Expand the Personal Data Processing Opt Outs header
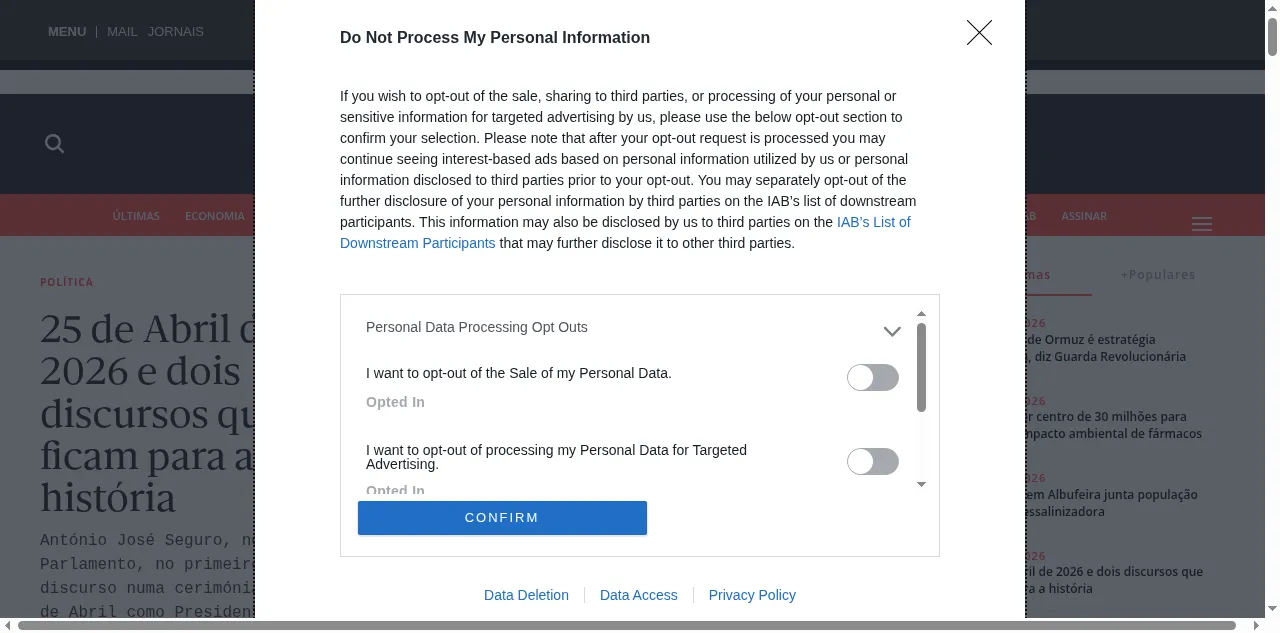Viewport: 1280px width, 633px height. [x=633, y=328]
